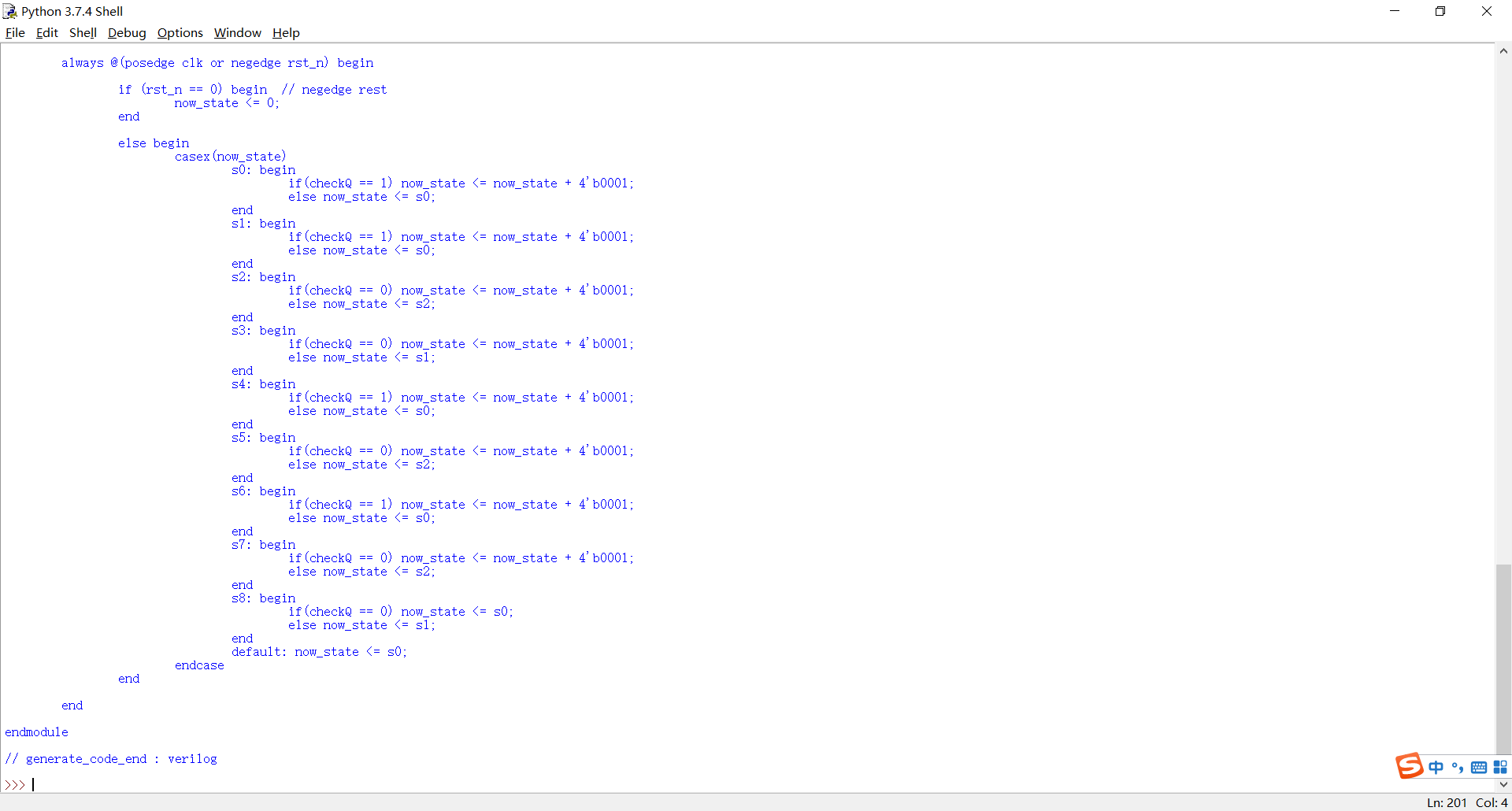Image resolution: width=1512 pixels, height=811 pixels.
Task: Click "if(checkQ == 0) now_state <= s0;" line
Action: click(x=401, y=612)
